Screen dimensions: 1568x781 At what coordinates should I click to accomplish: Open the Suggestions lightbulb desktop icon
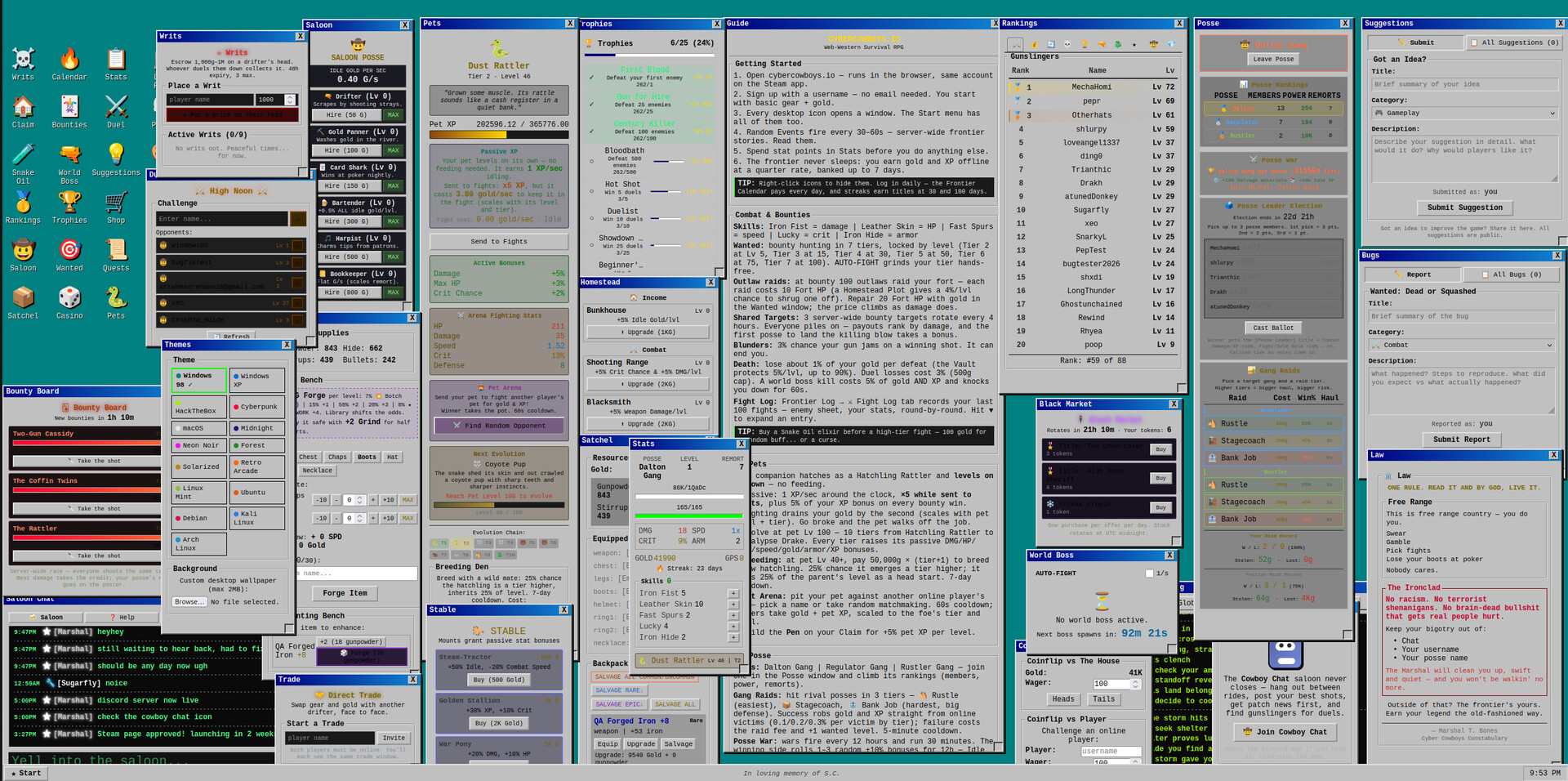tap(116, 158)
